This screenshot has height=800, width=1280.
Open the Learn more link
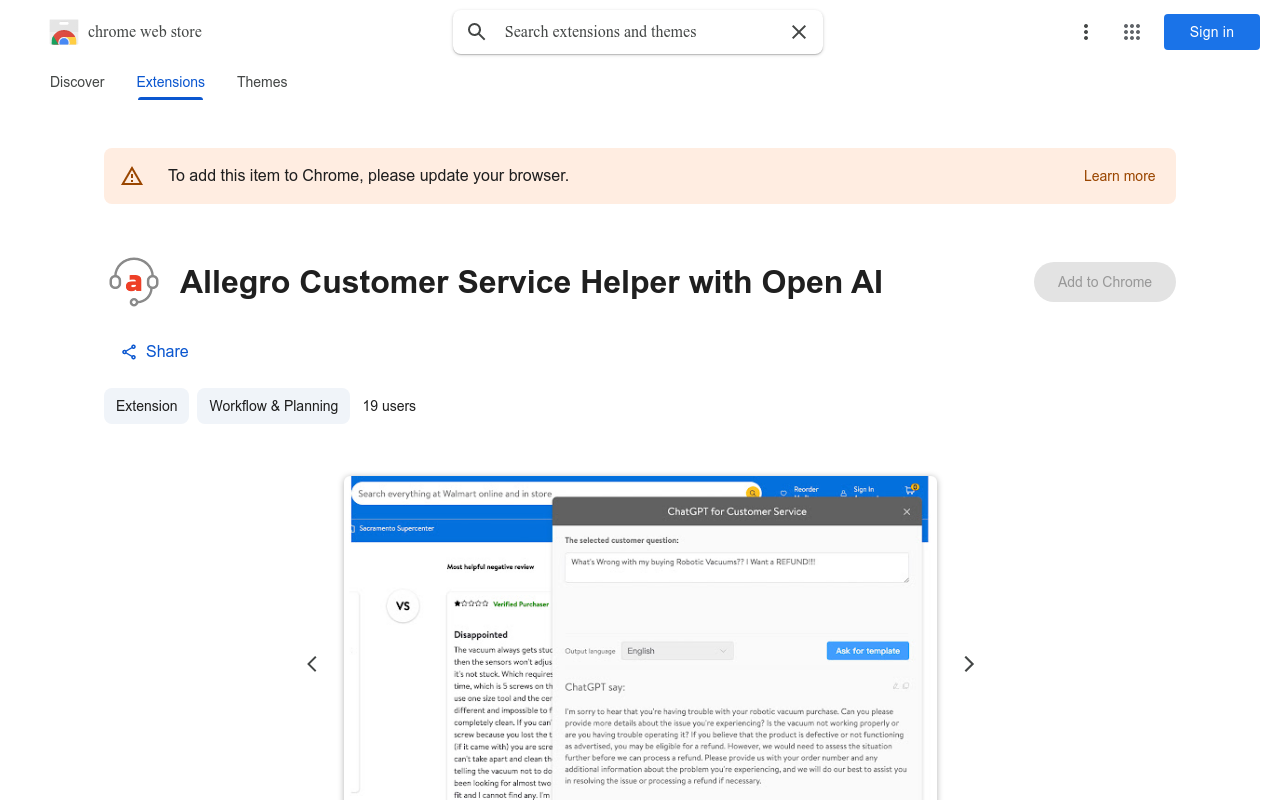(x=1119, y=176)
